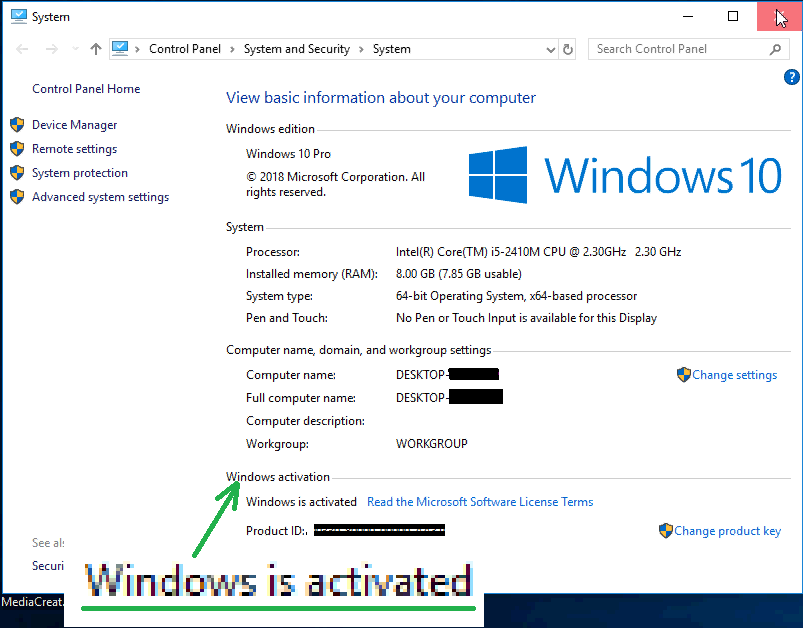The width and height of the screenshot is (803, 628).
Task: Click shield icon beside System protection
Action: click(17, 173)
